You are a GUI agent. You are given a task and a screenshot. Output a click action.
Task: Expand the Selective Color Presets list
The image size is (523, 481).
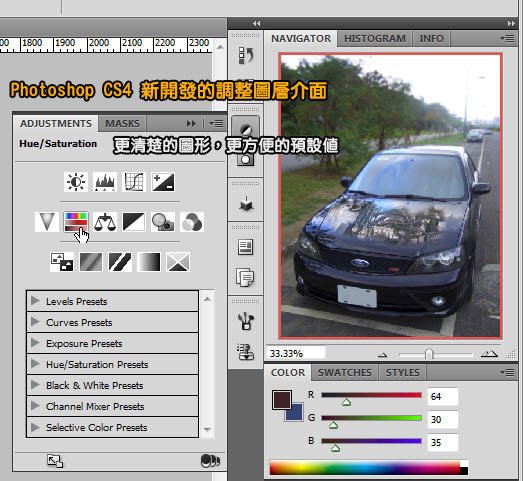[x=112, y=427]
